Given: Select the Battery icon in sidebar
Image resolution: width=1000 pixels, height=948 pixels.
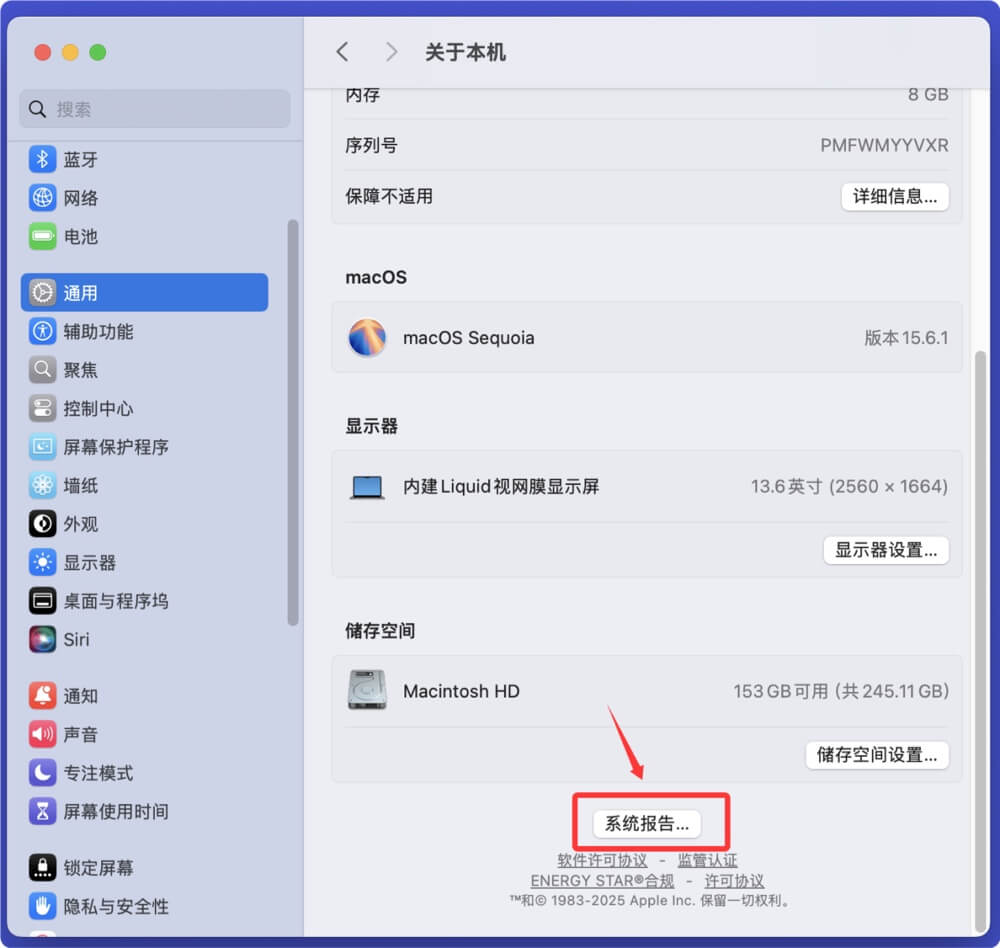Looking at the screenshot, I should (42, 237).
